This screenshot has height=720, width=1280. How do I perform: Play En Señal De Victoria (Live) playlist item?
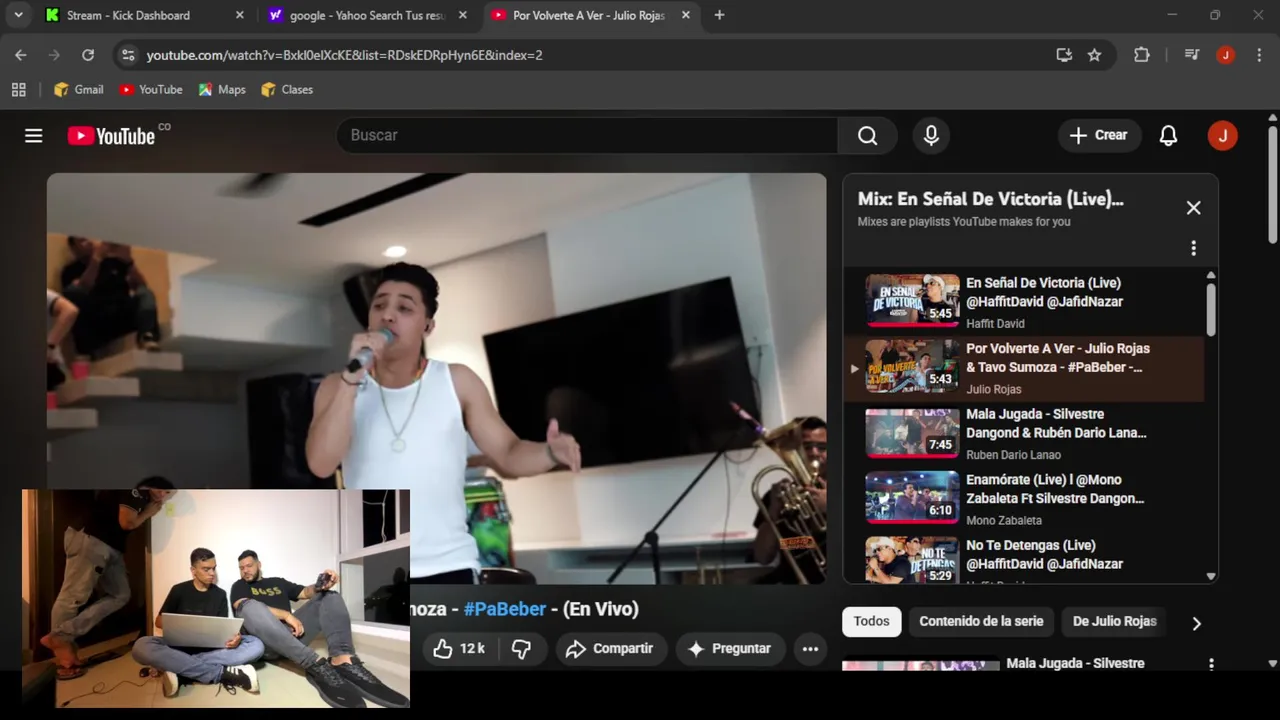1024,302
